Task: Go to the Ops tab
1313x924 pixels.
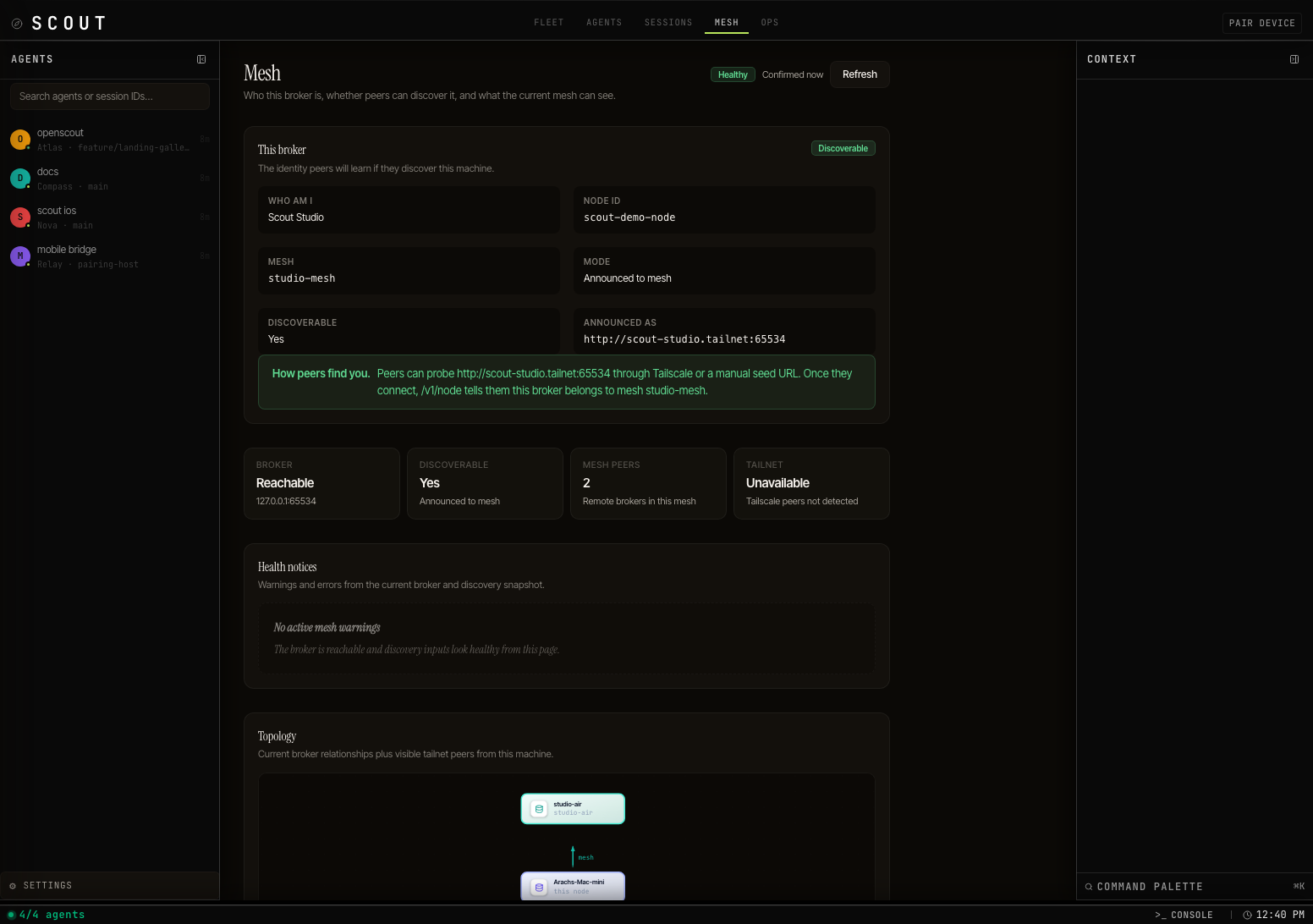Action: click(x=770, y=23)
